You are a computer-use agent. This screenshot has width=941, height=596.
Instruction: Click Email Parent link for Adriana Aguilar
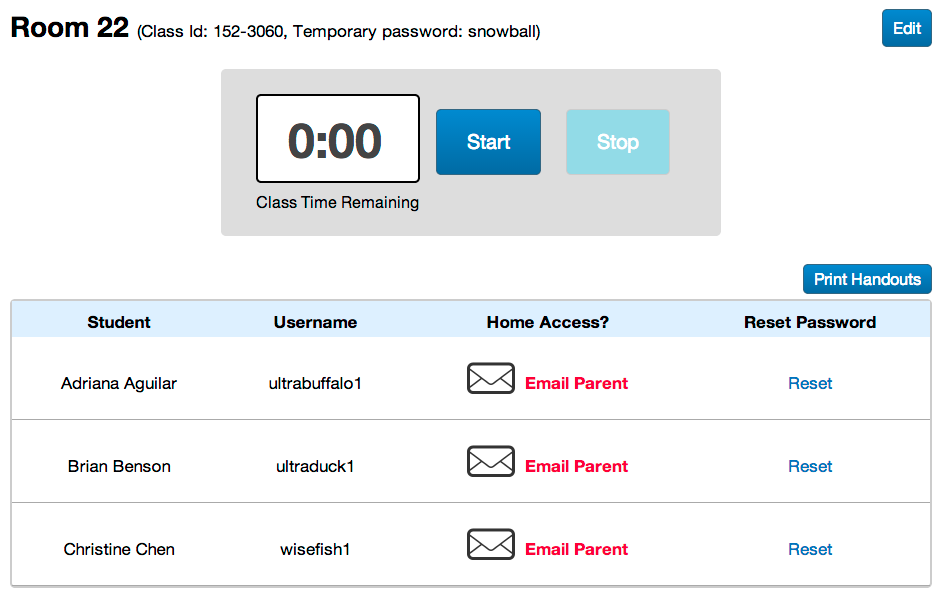point(576,383)
